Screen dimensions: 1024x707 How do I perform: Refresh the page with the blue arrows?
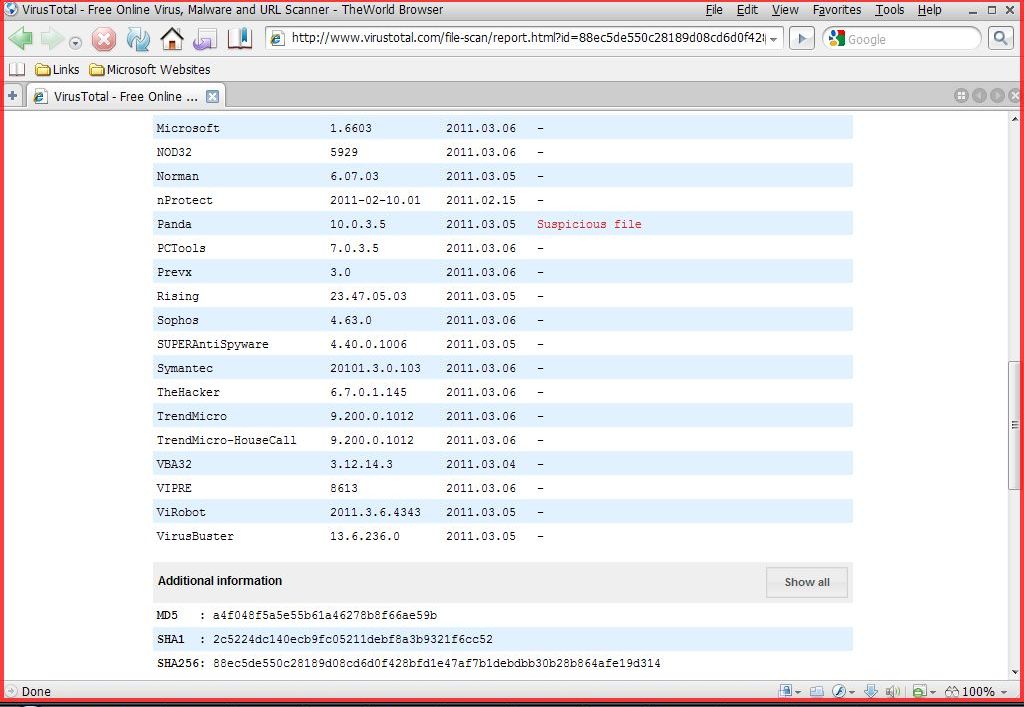[x=138, y=39]
